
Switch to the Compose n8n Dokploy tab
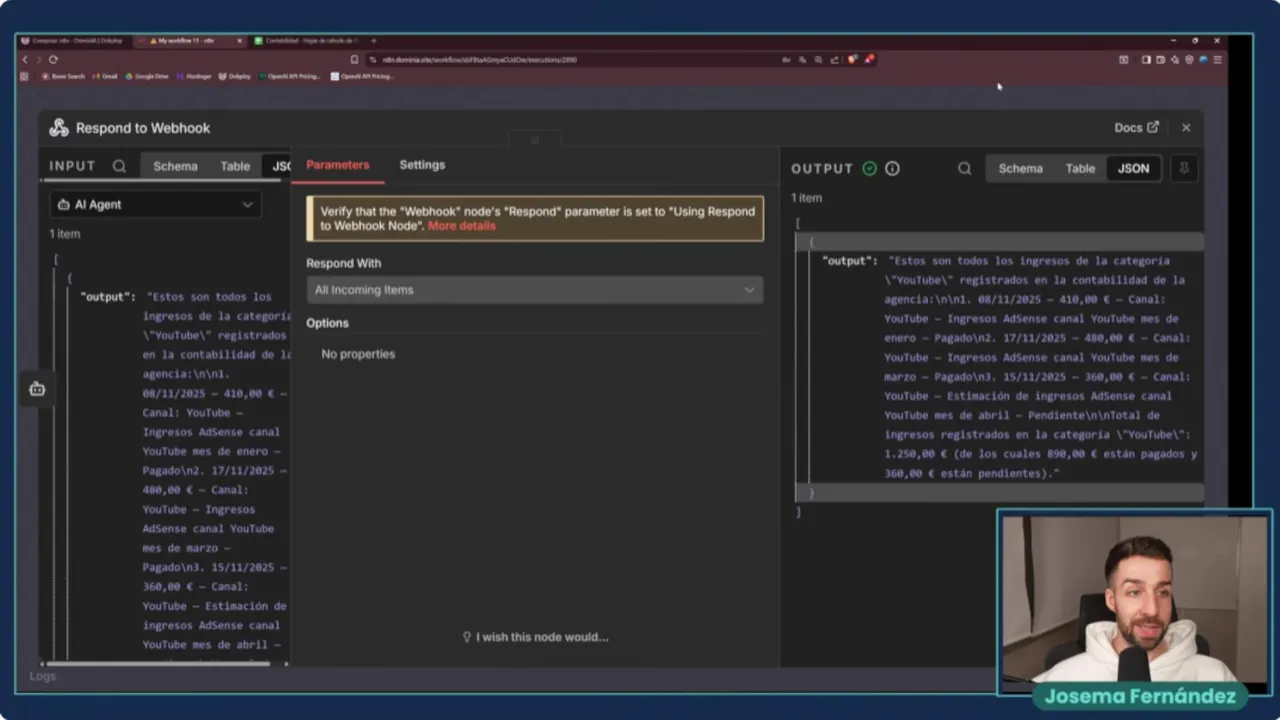click(71, 41)
